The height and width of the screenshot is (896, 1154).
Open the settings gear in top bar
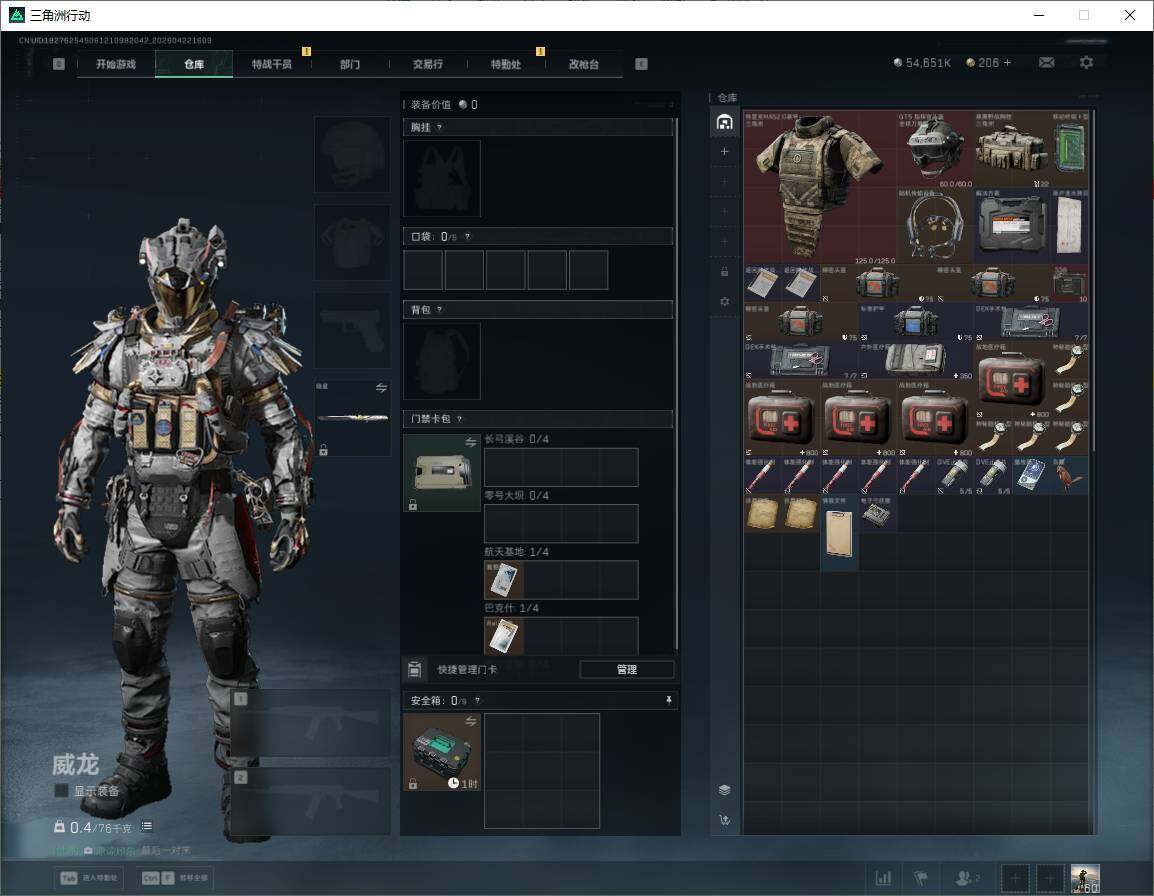tap(1086, 63)
